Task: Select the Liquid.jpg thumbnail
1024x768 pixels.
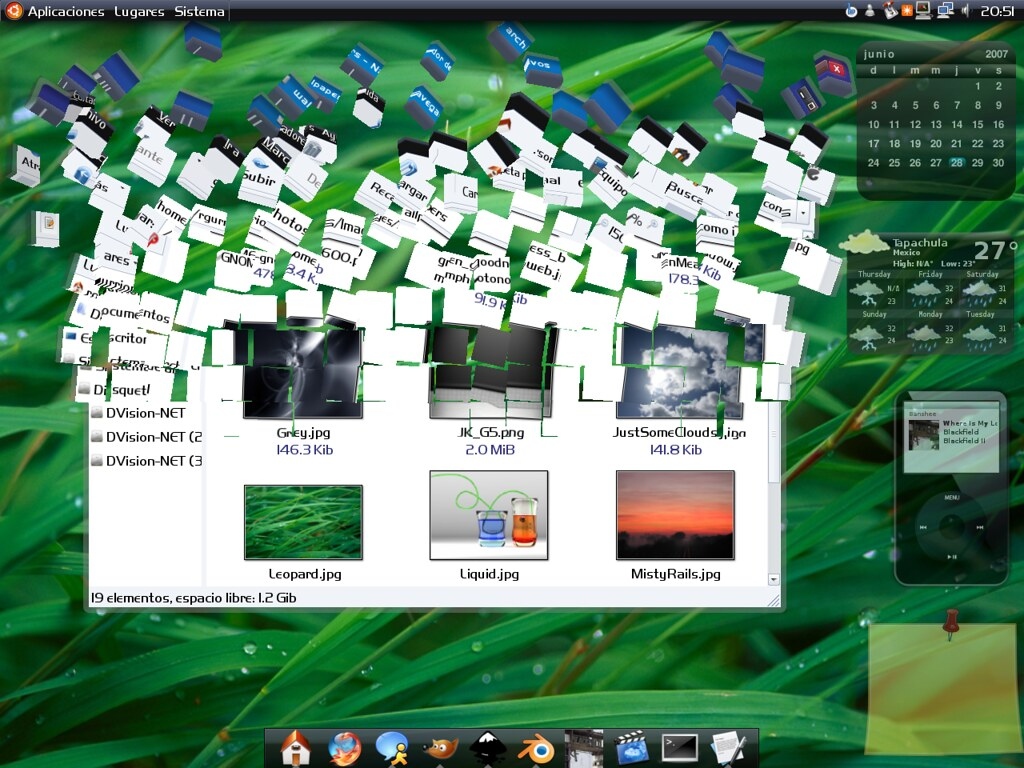Action: click(x=489, y=514)
